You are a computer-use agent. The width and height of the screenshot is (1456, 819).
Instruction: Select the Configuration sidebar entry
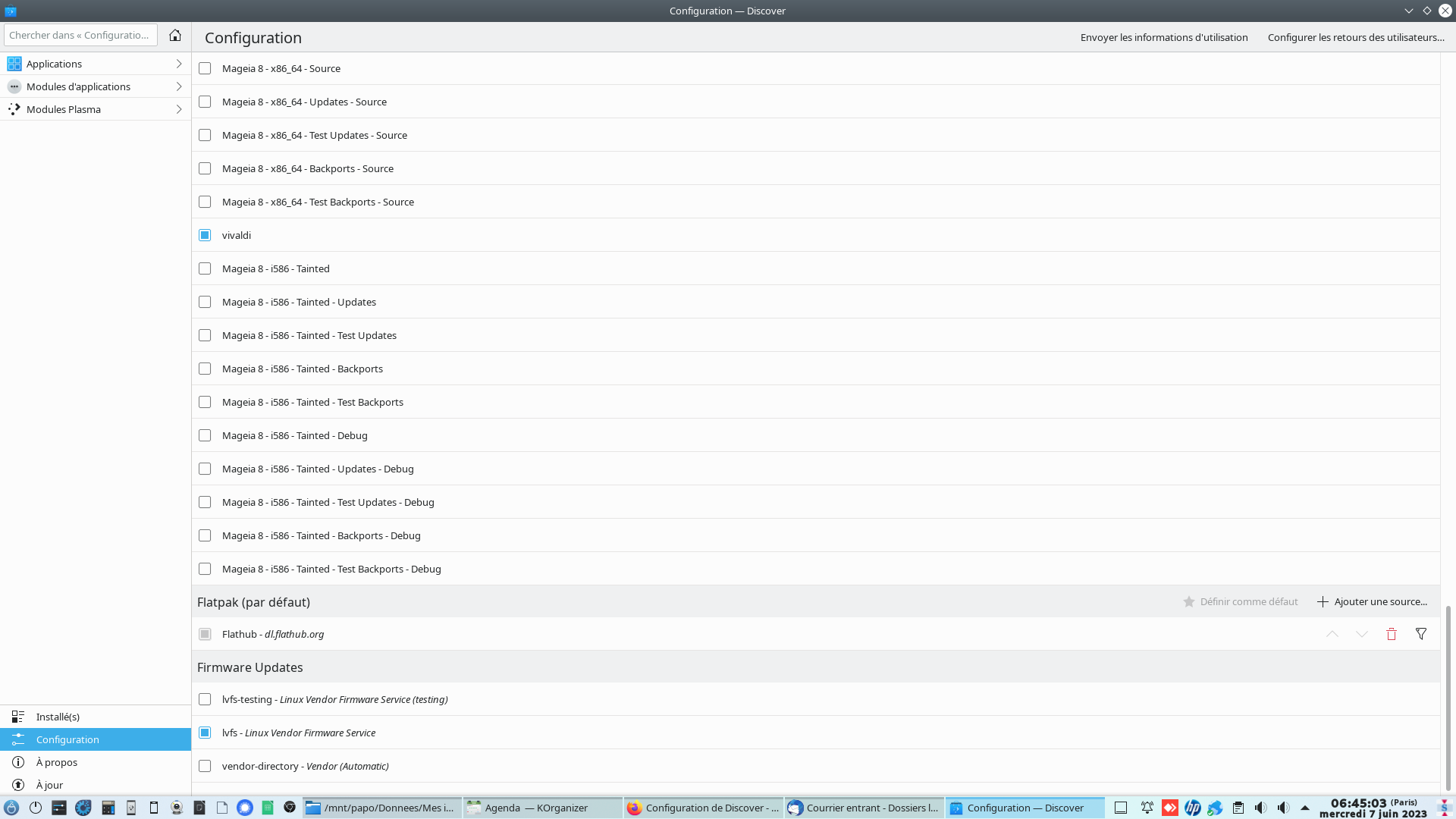(96, 739)
